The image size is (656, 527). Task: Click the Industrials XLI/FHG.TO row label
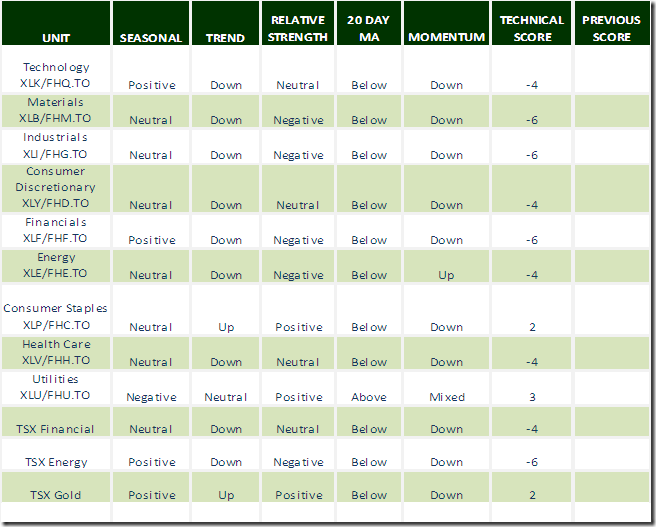click(57, 146)
